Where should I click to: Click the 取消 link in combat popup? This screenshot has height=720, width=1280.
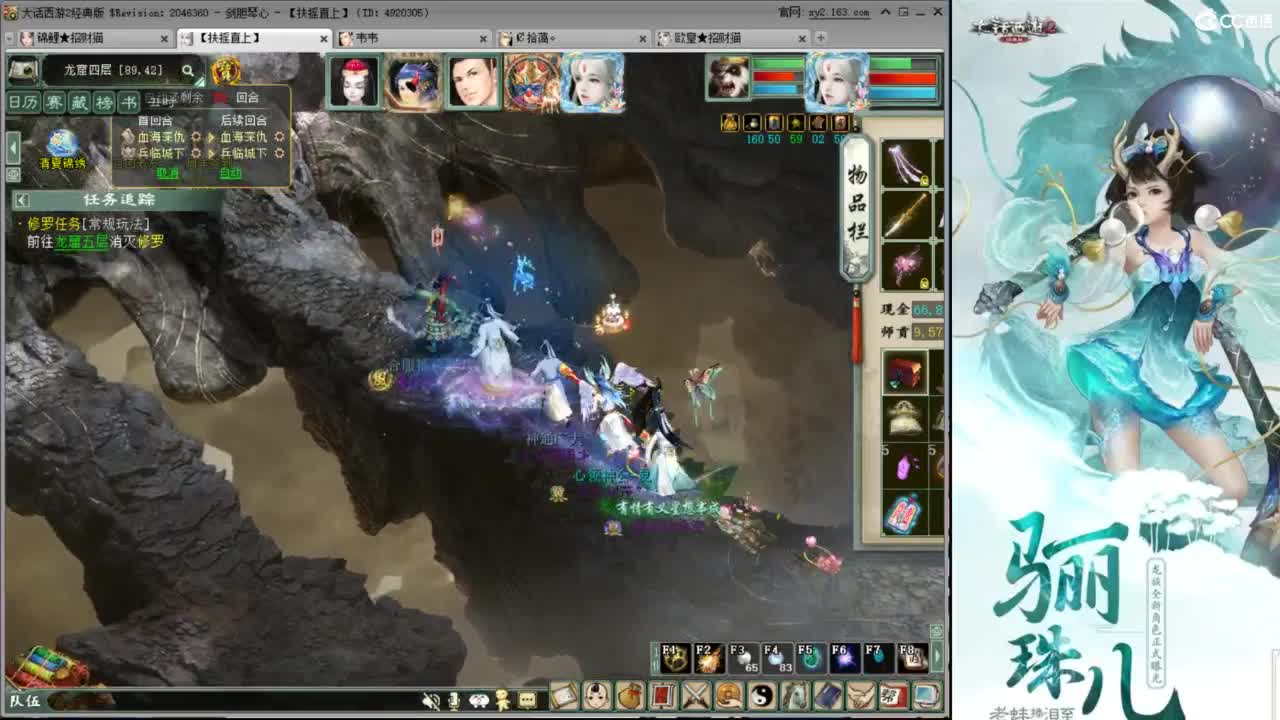pyautogui.click(x=168, y=173)
